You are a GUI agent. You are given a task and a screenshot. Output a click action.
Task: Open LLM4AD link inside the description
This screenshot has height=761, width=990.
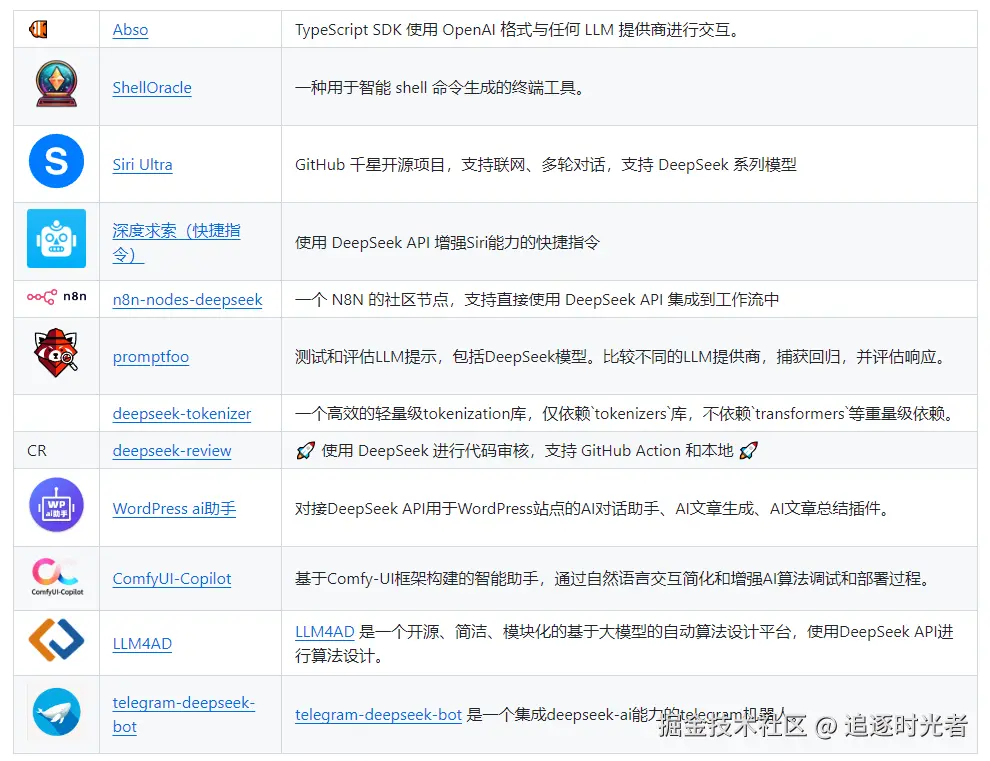click(x=325, y=632)
